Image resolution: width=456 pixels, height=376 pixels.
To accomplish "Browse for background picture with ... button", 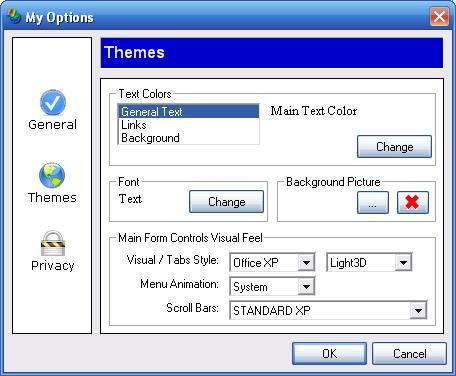I will [x=373, y=202].
